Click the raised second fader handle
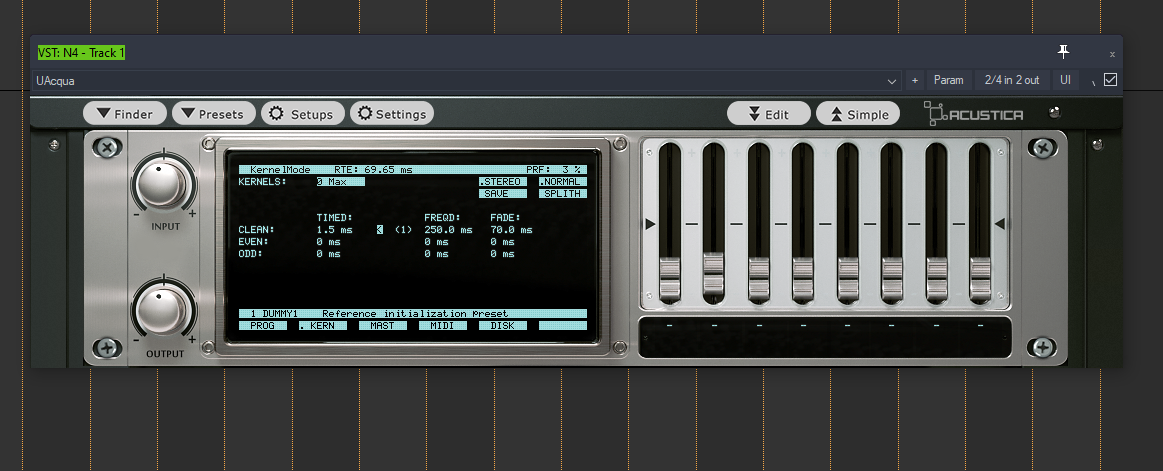This screenshot has width=1163, height=471. [714, 273]
